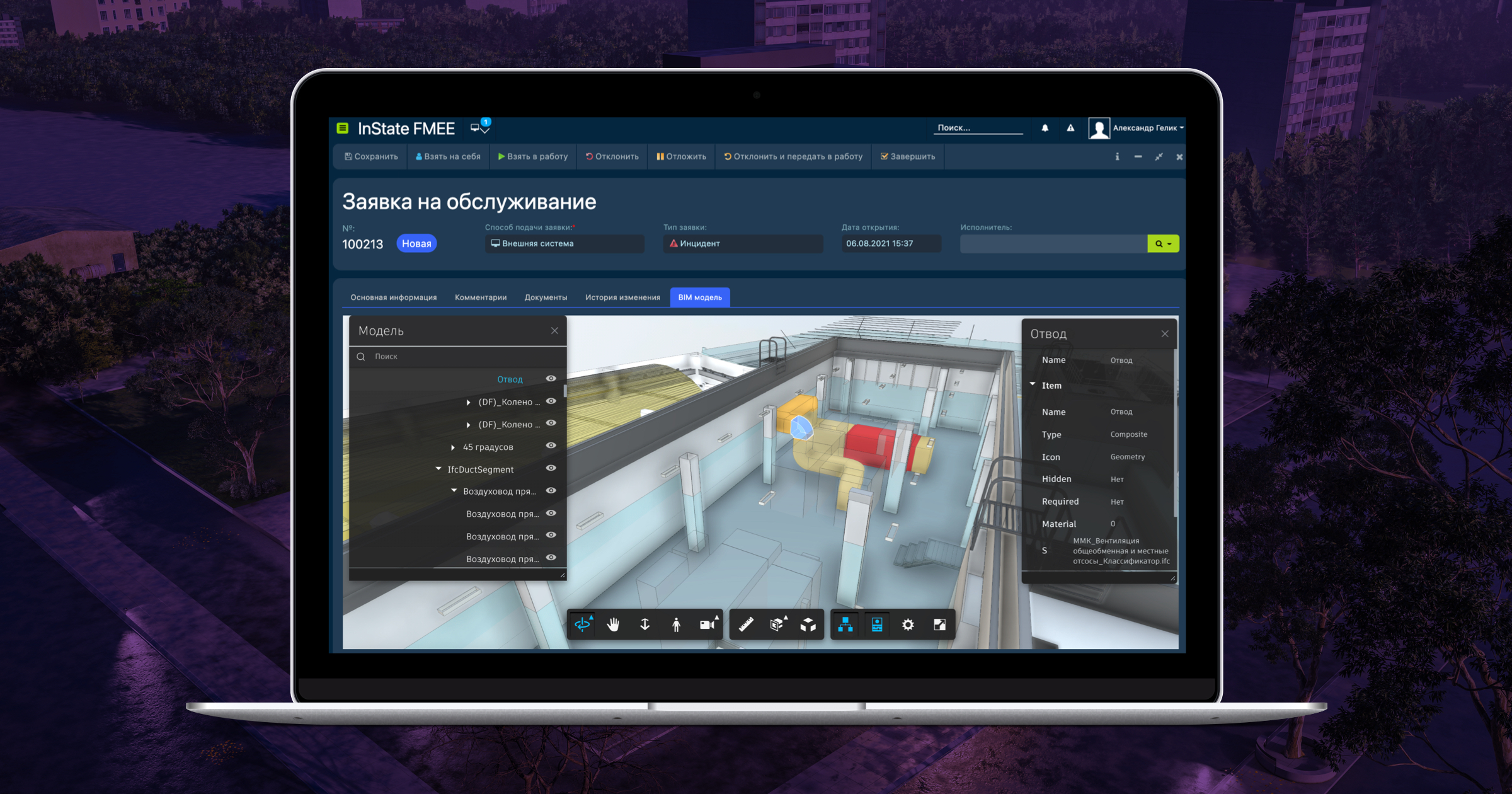Click the Взять в работу button
The width and height of the screenshot is (1512, 794).
point(532,156)
